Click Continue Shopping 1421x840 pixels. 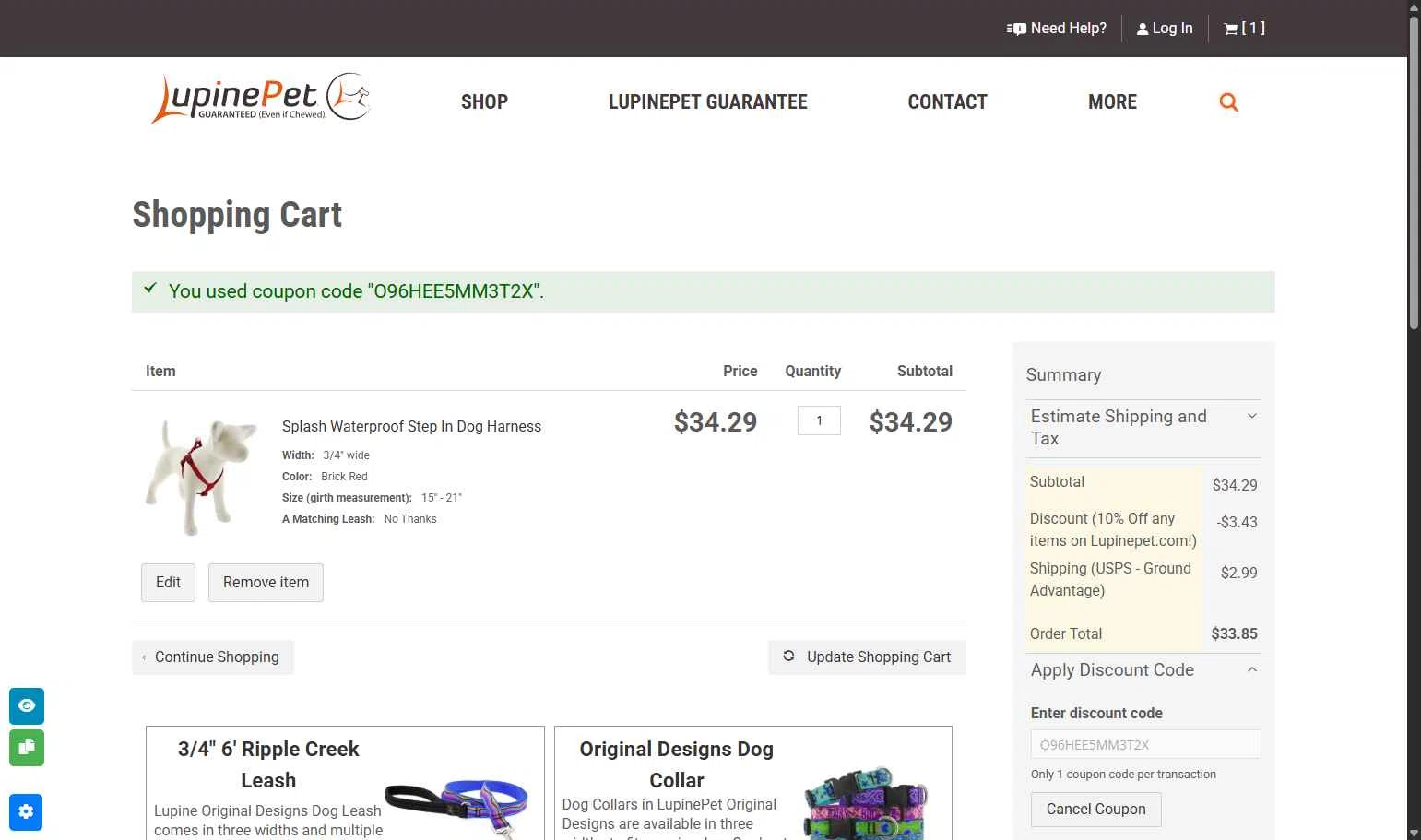[213, 657]
